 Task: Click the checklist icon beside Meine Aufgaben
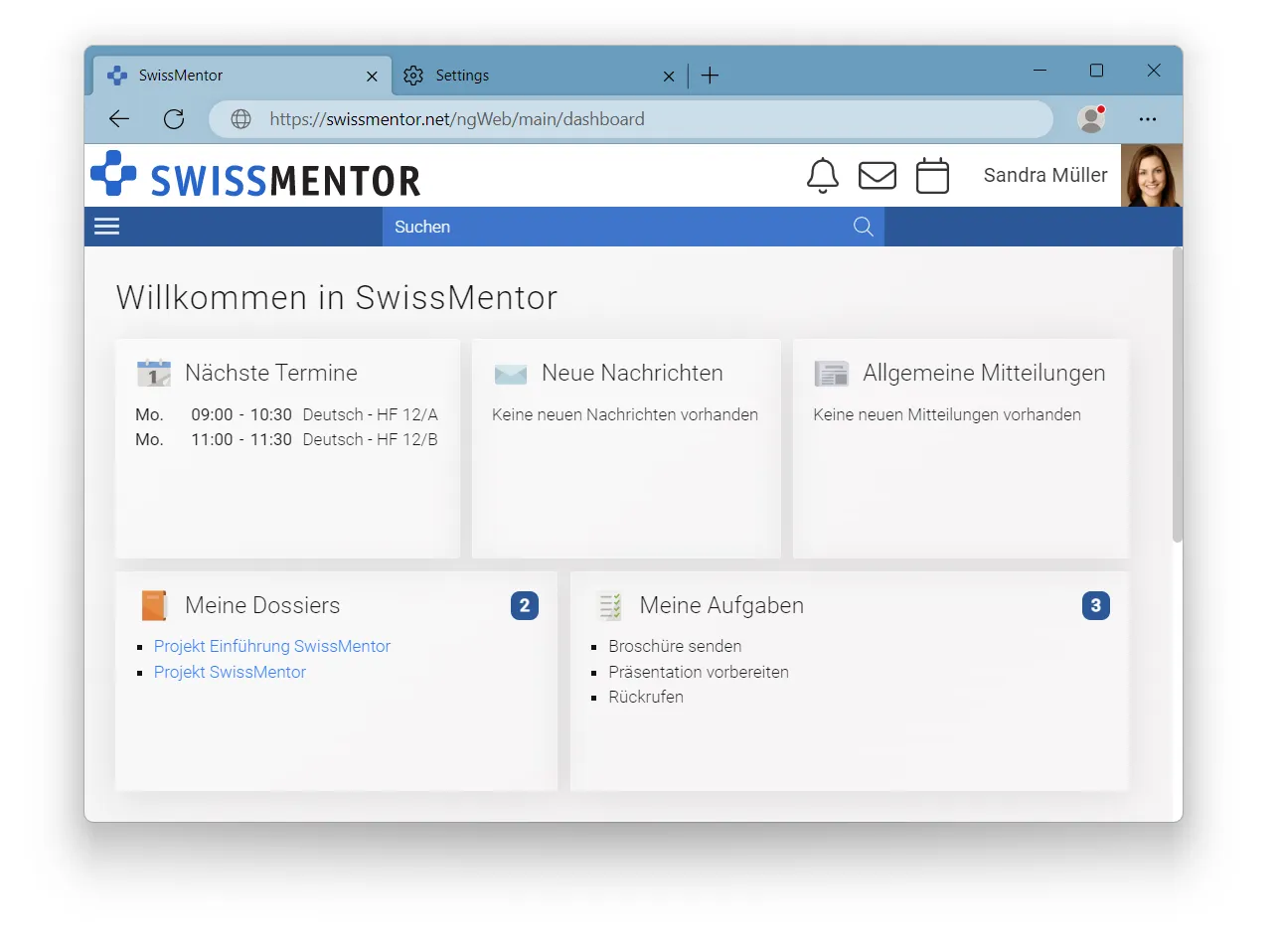coord(608,604)
